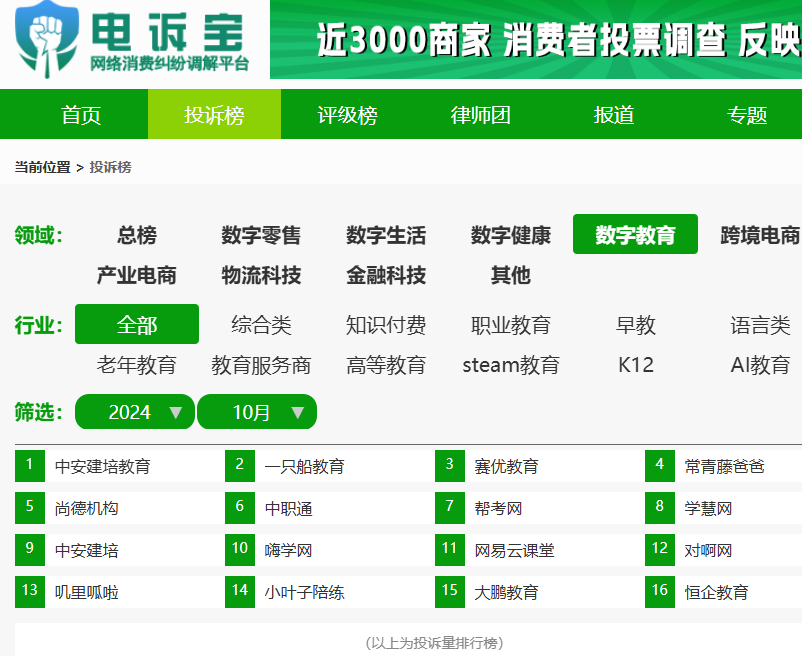Open the 2024 year dropdown
Viewport: 802px width, 656px height.
coord(135,412)
